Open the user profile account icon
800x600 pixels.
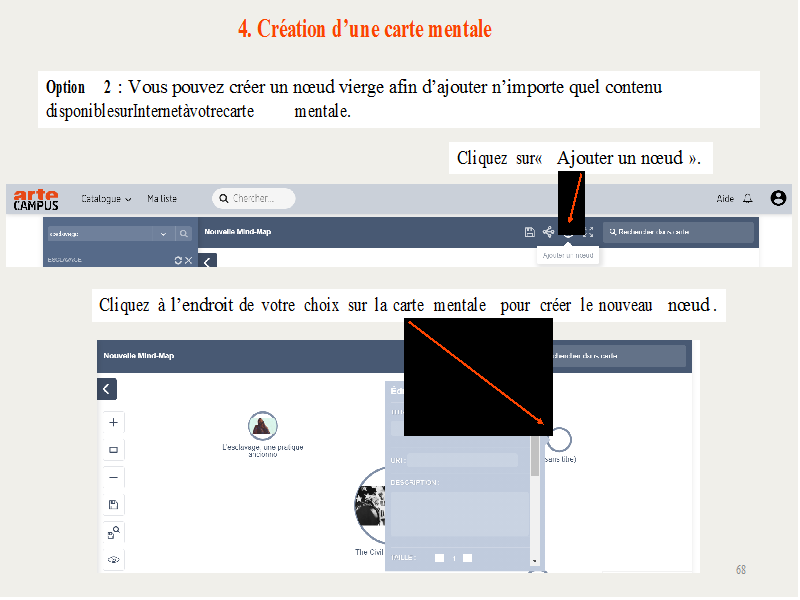click(778, 198)
